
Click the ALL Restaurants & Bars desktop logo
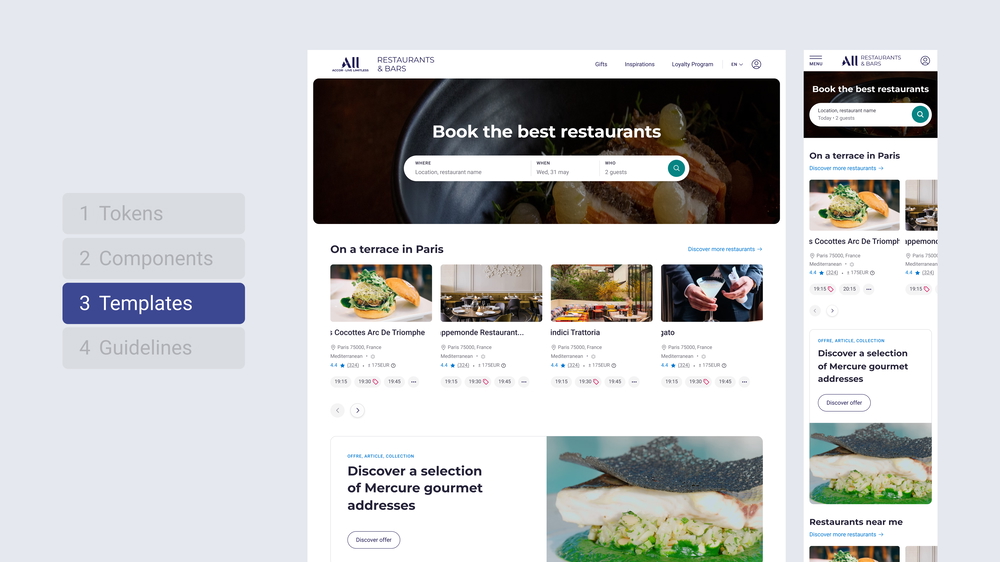(x=383, y=64)
